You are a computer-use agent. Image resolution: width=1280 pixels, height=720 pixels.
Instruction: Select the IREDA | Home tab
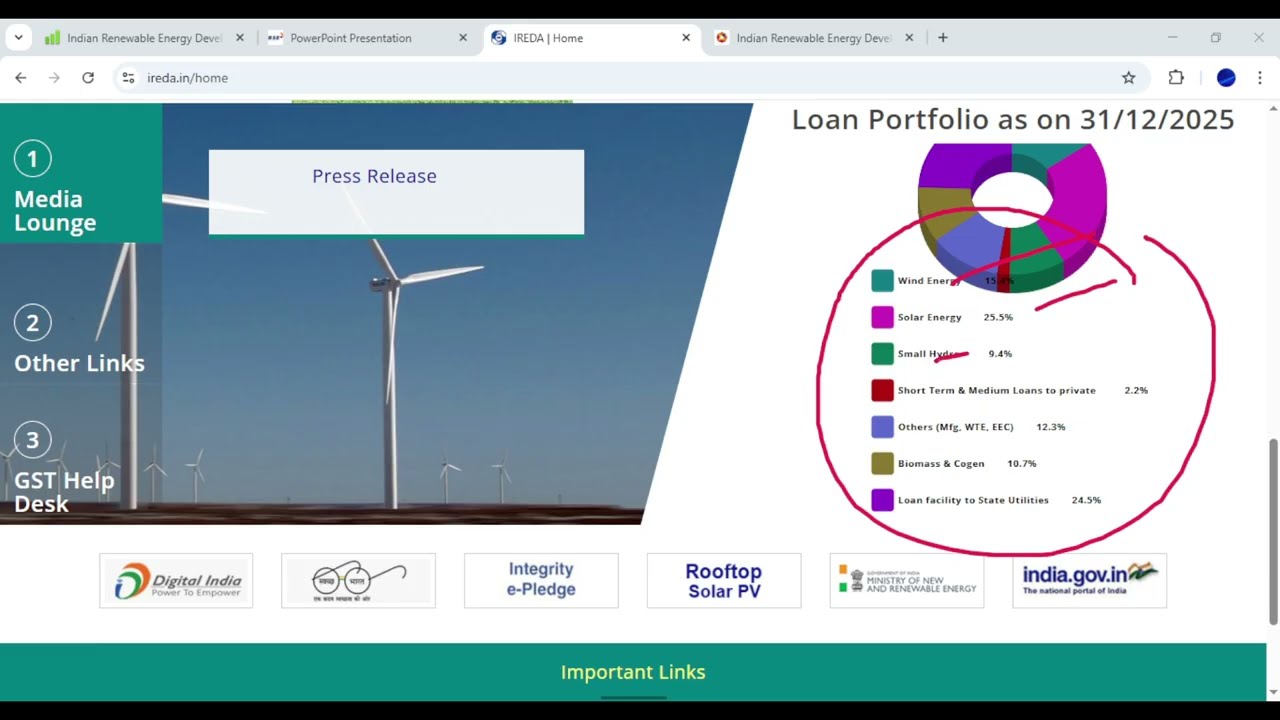click(590, 38)
